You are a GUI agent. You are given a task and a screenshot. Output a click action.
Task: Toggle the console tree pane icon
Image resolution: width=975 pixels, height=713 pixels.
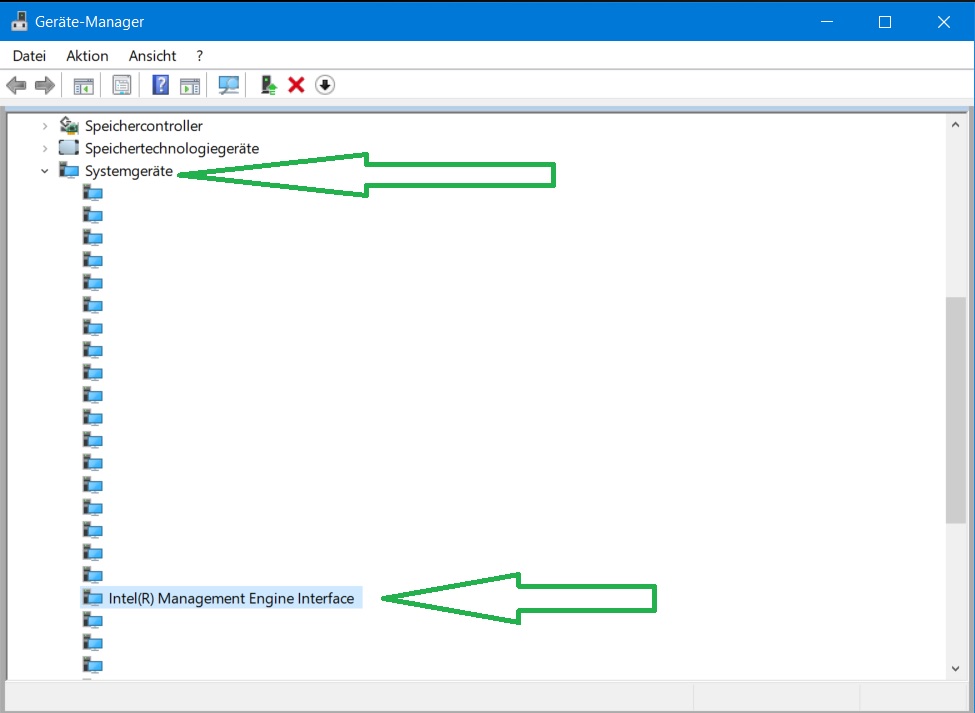pos(83,85)
